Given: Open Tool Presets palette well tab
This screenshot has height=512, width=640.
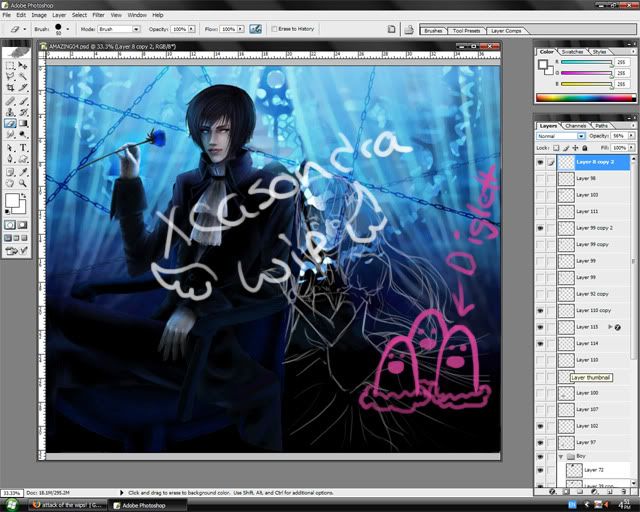Looking at the screenshot, I should point(466,31).
